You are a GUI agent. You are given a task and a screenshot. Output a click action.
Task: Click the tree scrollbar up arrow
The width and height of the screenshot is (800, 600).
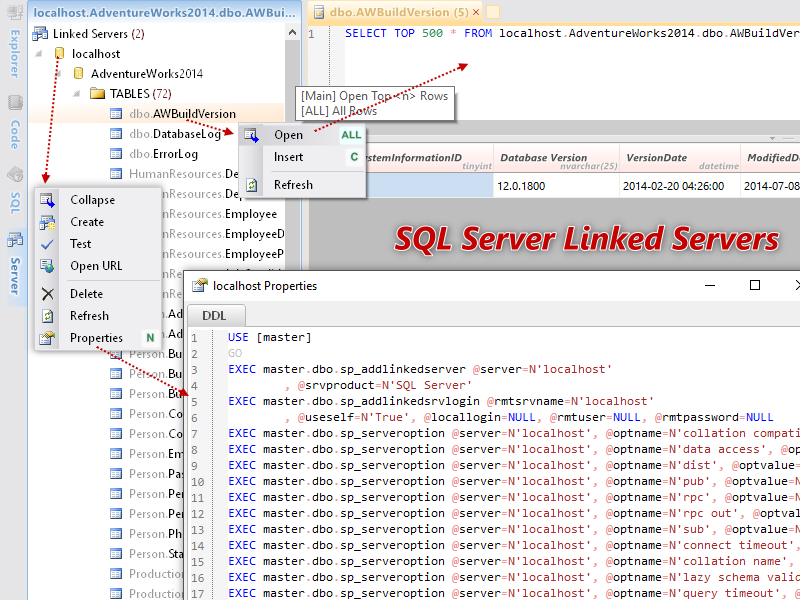tap(292, 33)
